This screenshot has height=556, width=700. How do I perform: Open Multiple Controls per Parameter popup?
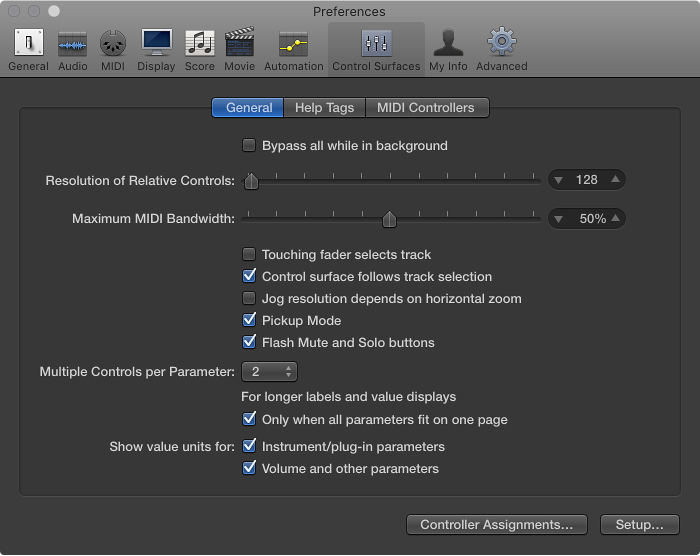[269, 372]
